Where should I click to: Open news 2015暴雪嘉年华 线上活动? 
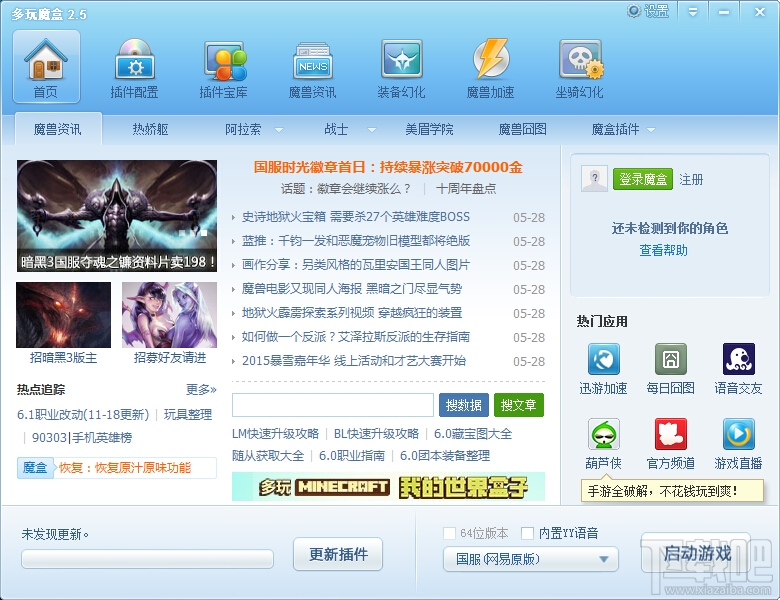354,361
